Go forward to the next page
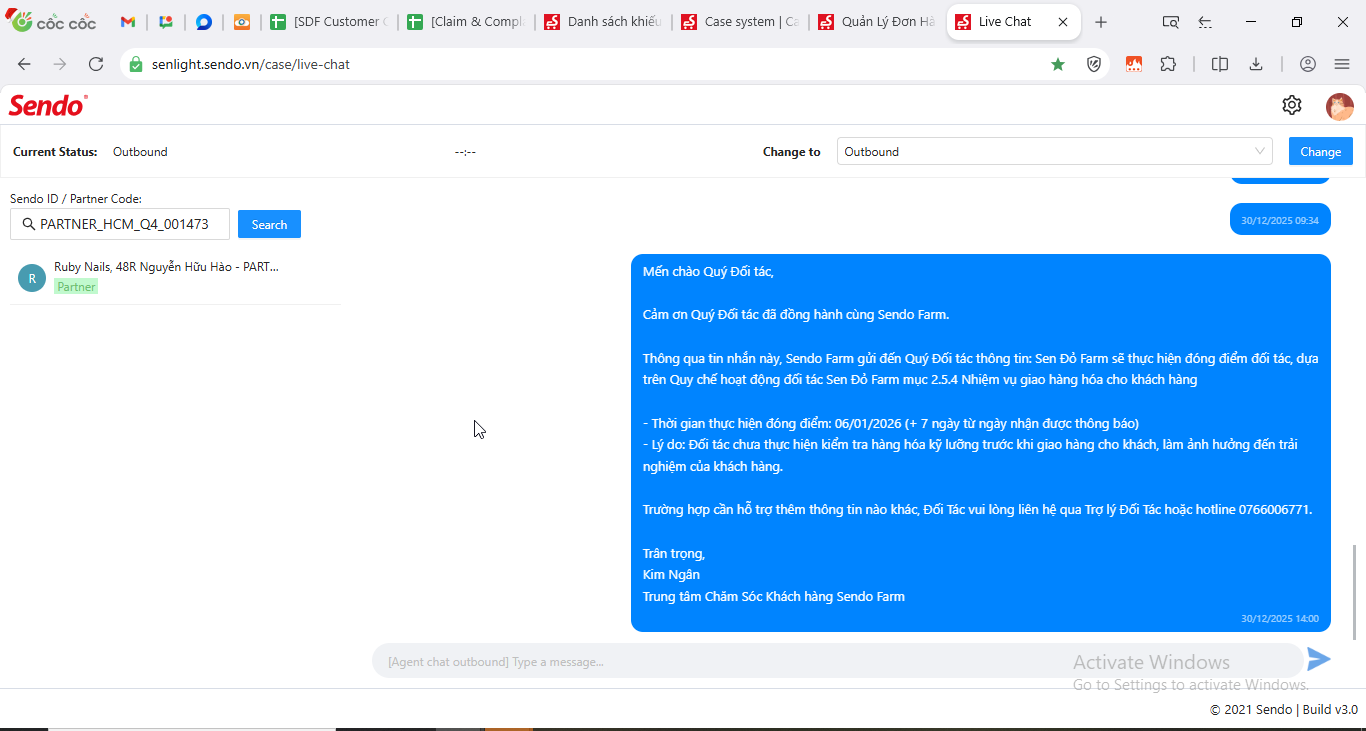This screenshot has width=1366, height=731. click(x=60, y=64)
